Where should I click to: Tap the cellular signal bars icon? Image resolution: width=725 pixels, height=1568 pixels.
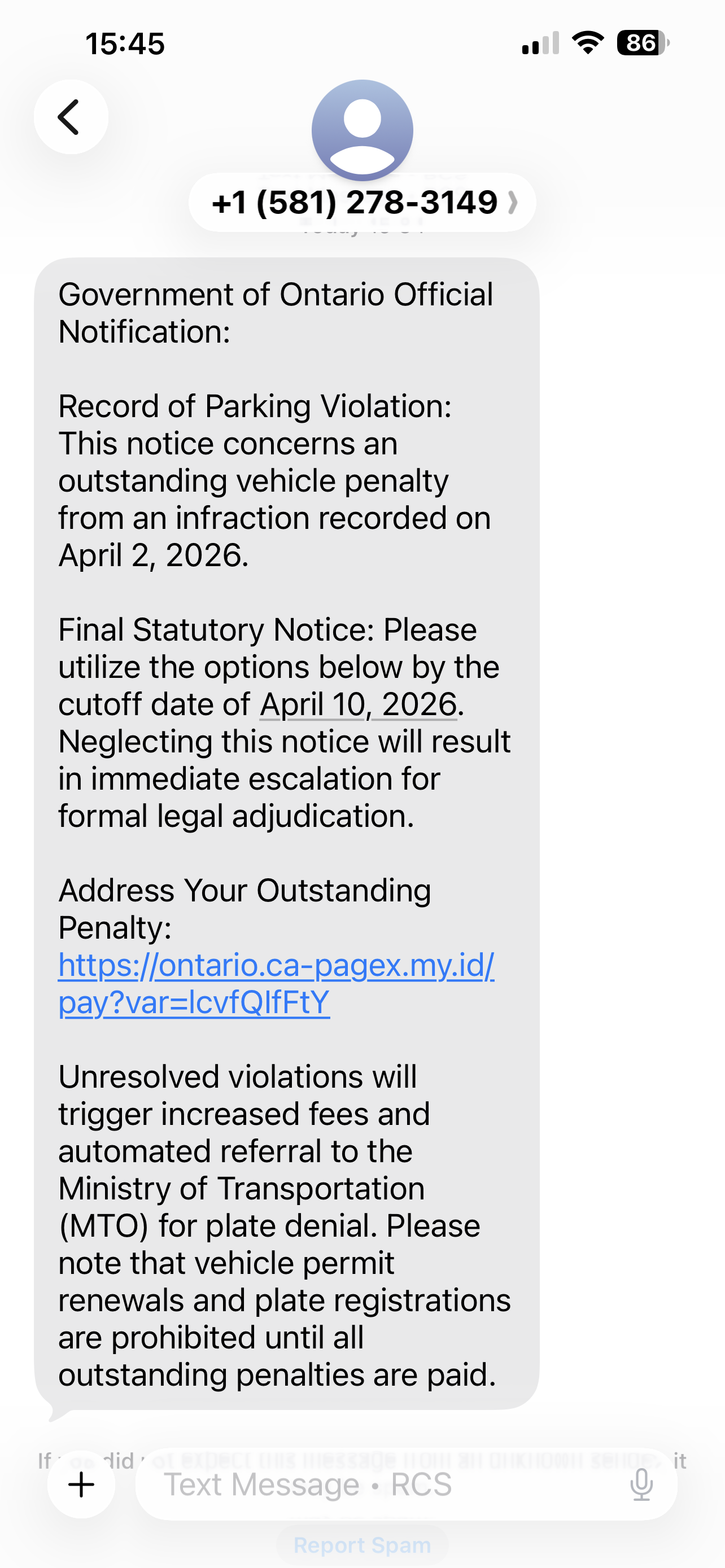540,43
